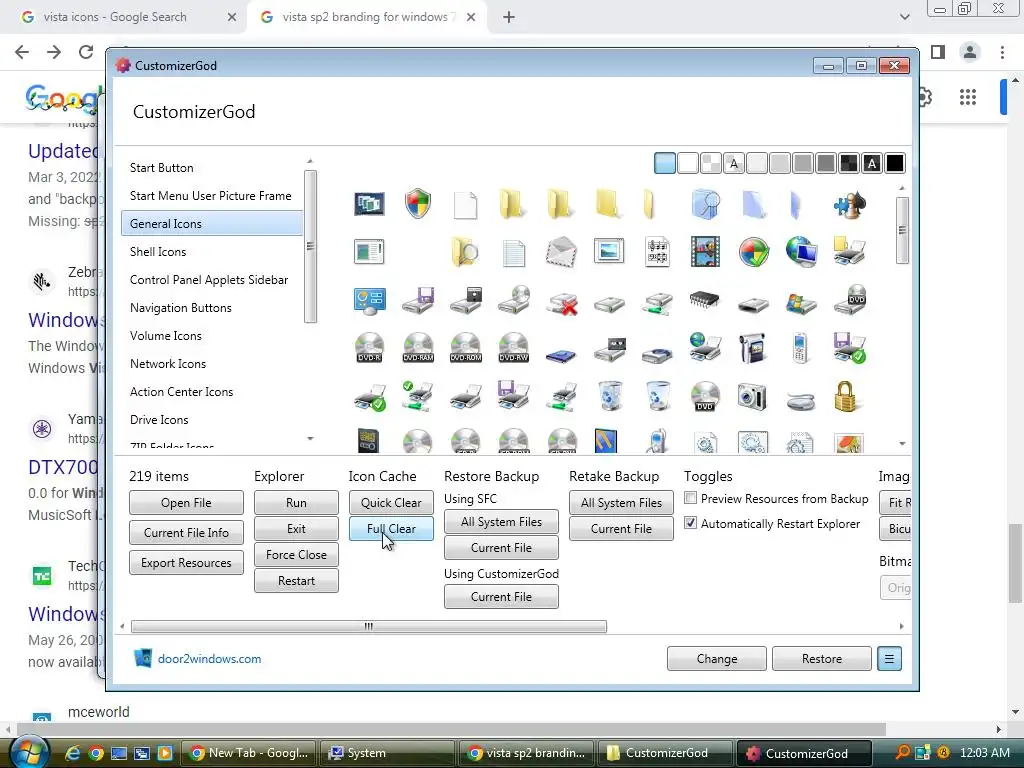Click the Export Resources button
This screenshot has width=1024, height=768.
(x=186, y=563)
